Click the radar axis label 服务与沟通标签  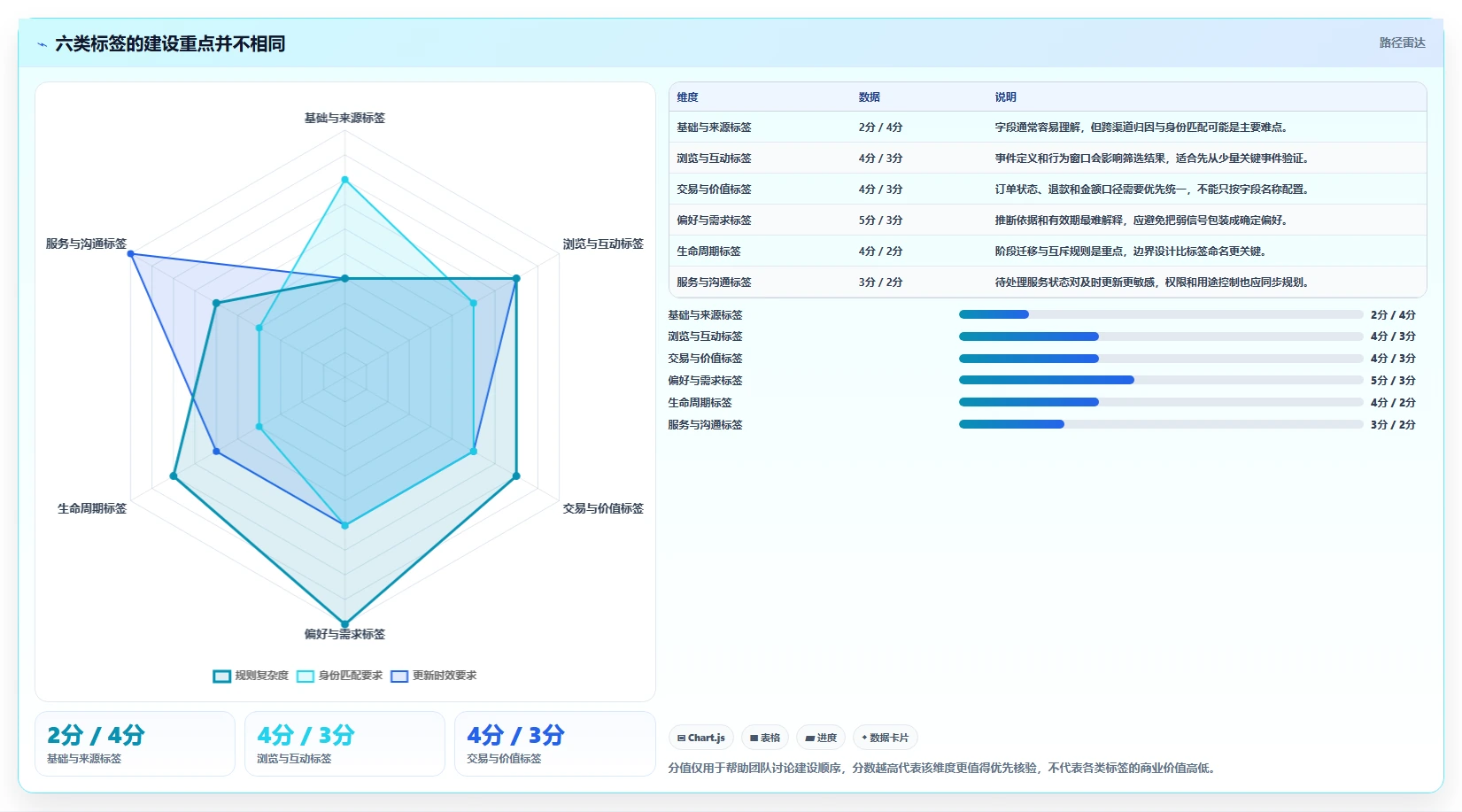[86, 244]
